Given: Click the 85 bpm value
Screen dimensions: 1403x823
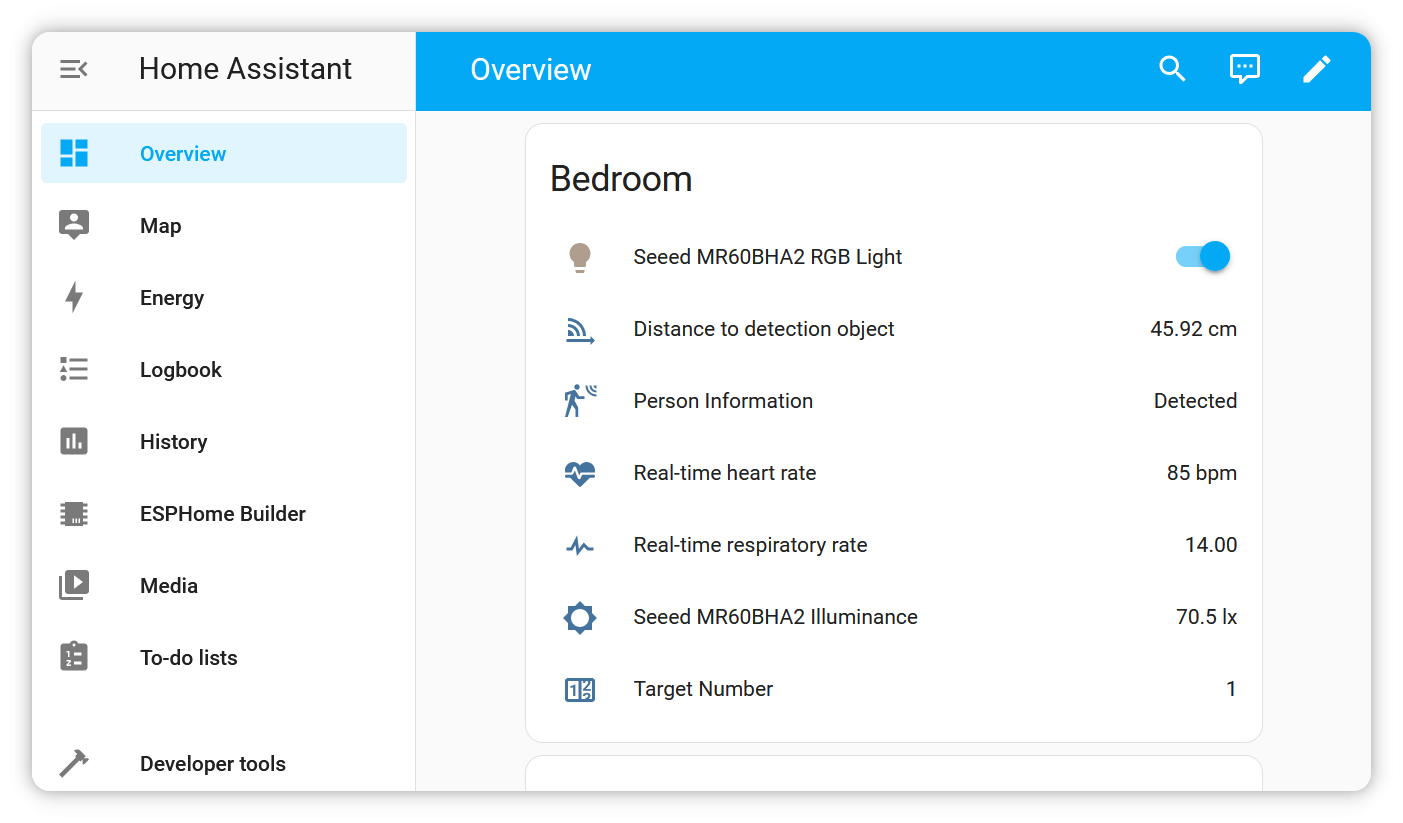Looking at the screenshot, I should coord(1202,473).
